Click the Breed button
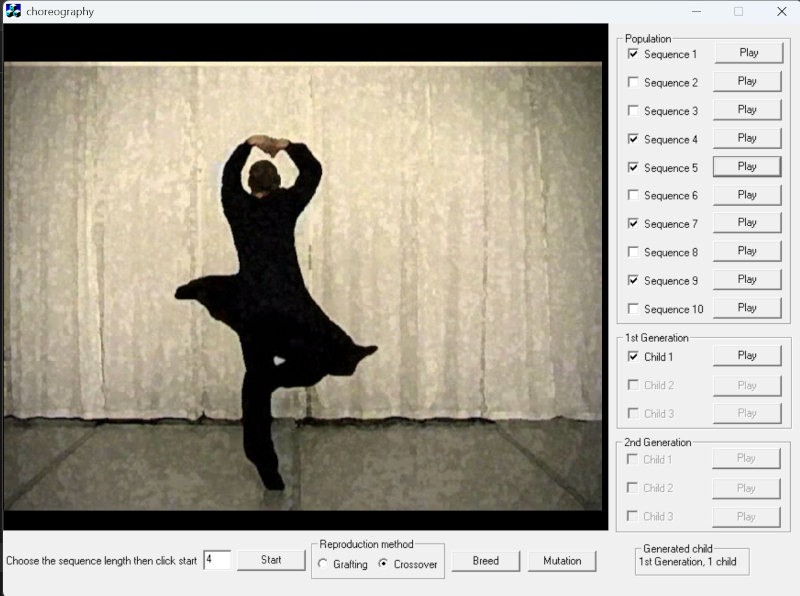 pos(485,561)
